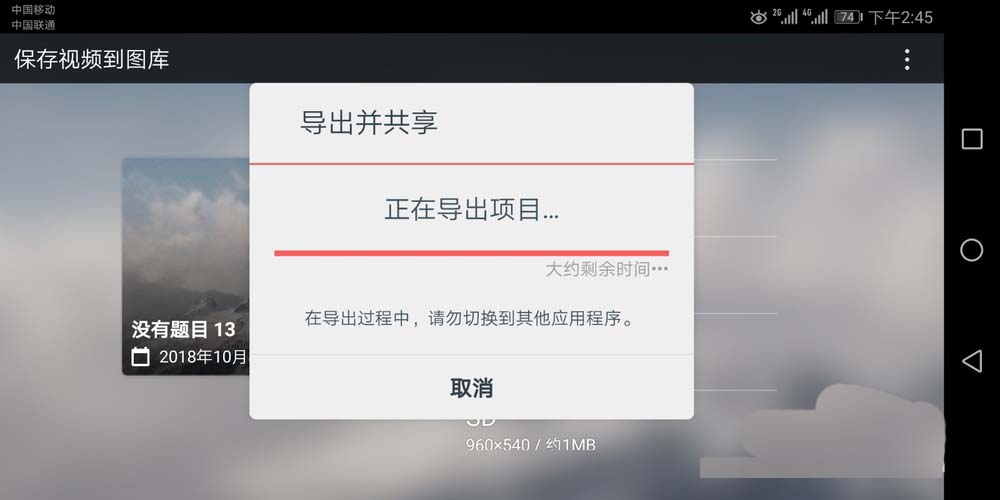Click the eye comfort icon in status bar
Viewport: 1000px width, 500px height.
758,17
